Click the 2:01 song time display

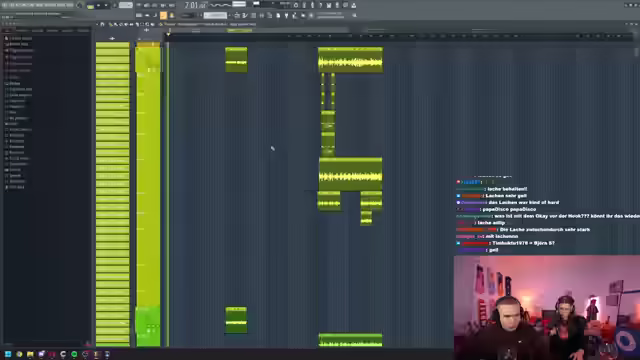[195, 5]
